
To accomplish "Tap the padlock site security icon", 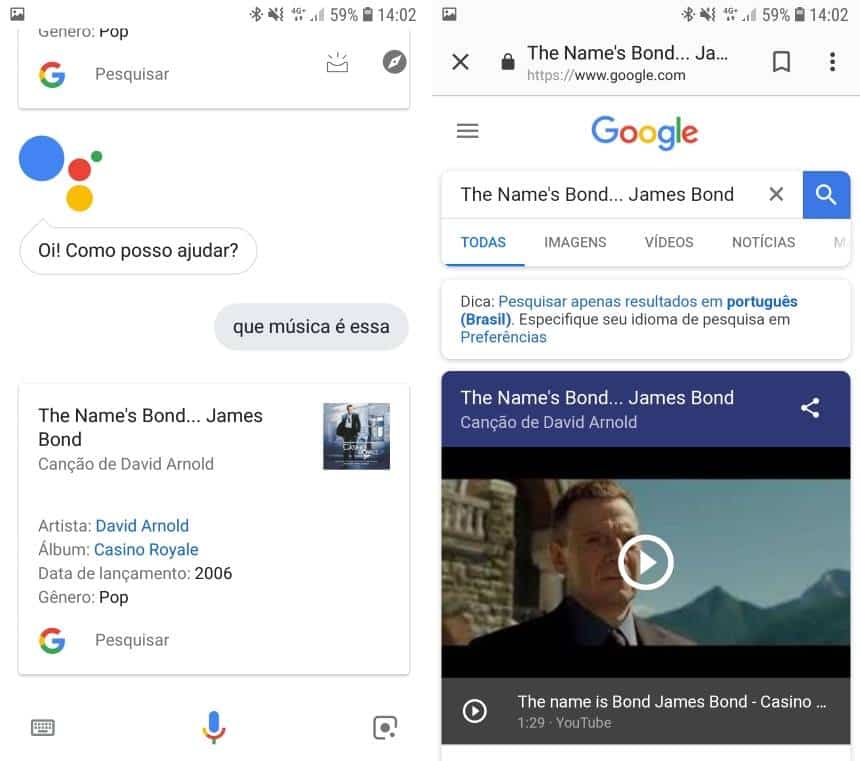I will pyautogui.click(x=508, y=61).
